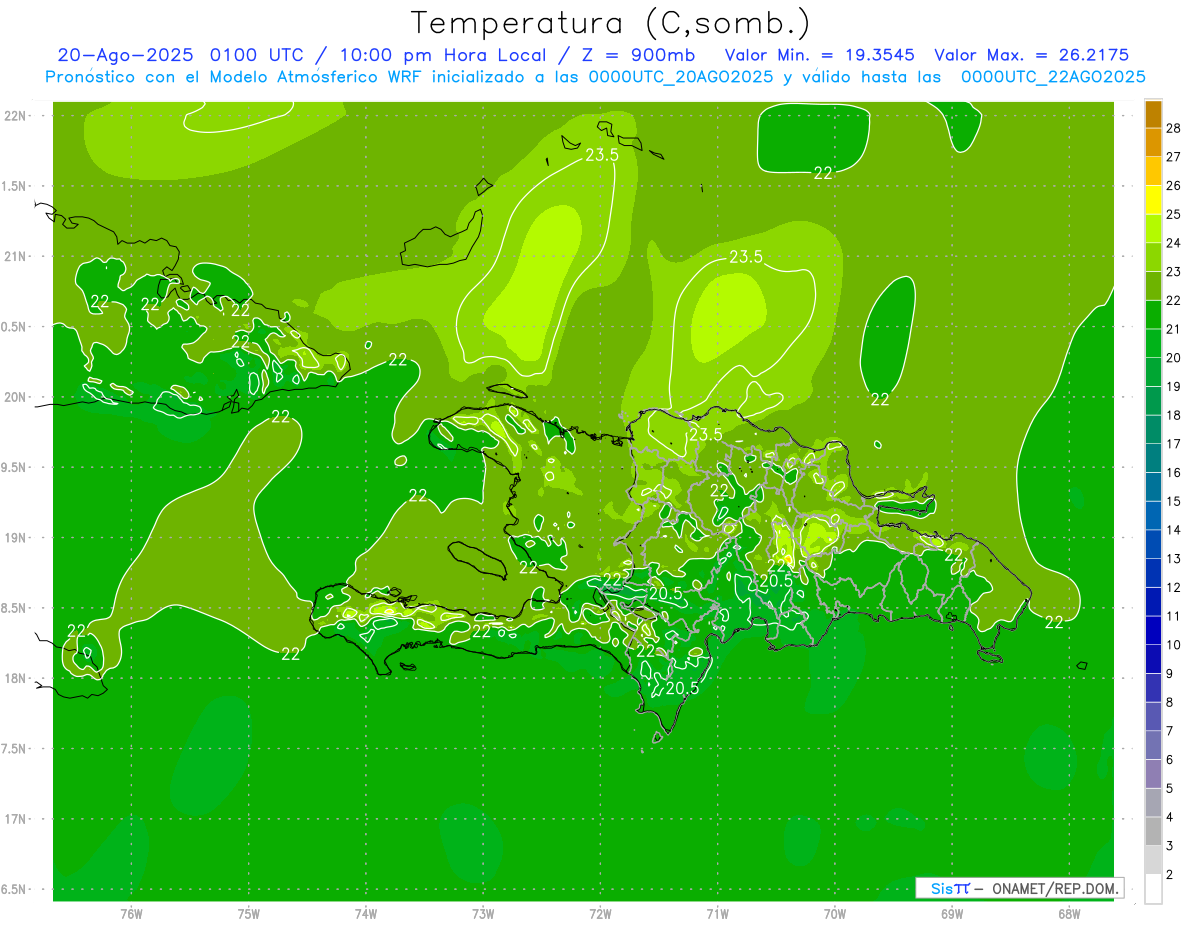Click the teal band between 16 and 17
This screenshot has height=927, width=1200.
tap(1153, 458)
